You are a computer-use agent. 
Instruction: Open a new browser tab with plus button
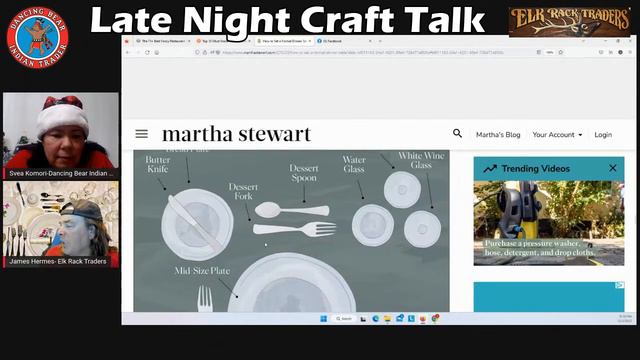tap(380, 41)
